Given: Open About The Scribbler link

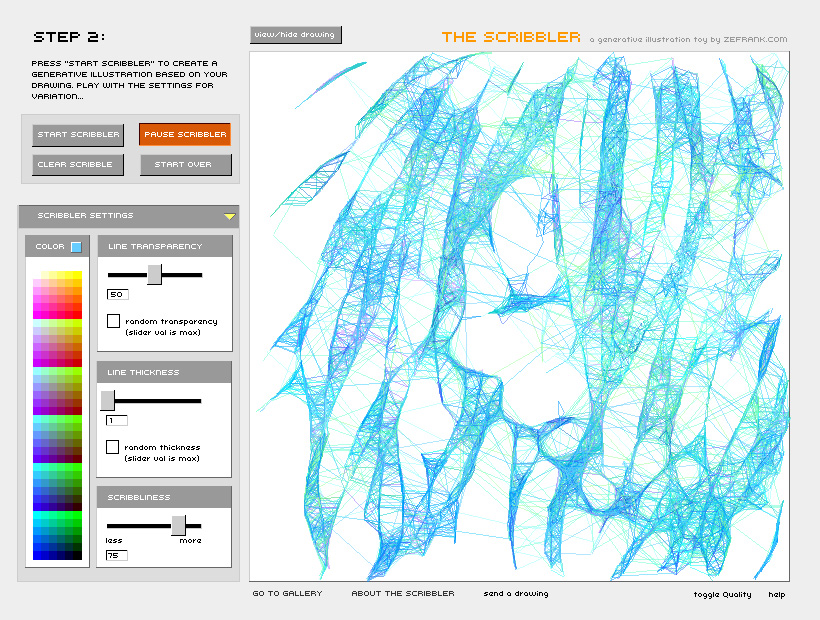Looking at the screenshot, I should click(402, 594).
